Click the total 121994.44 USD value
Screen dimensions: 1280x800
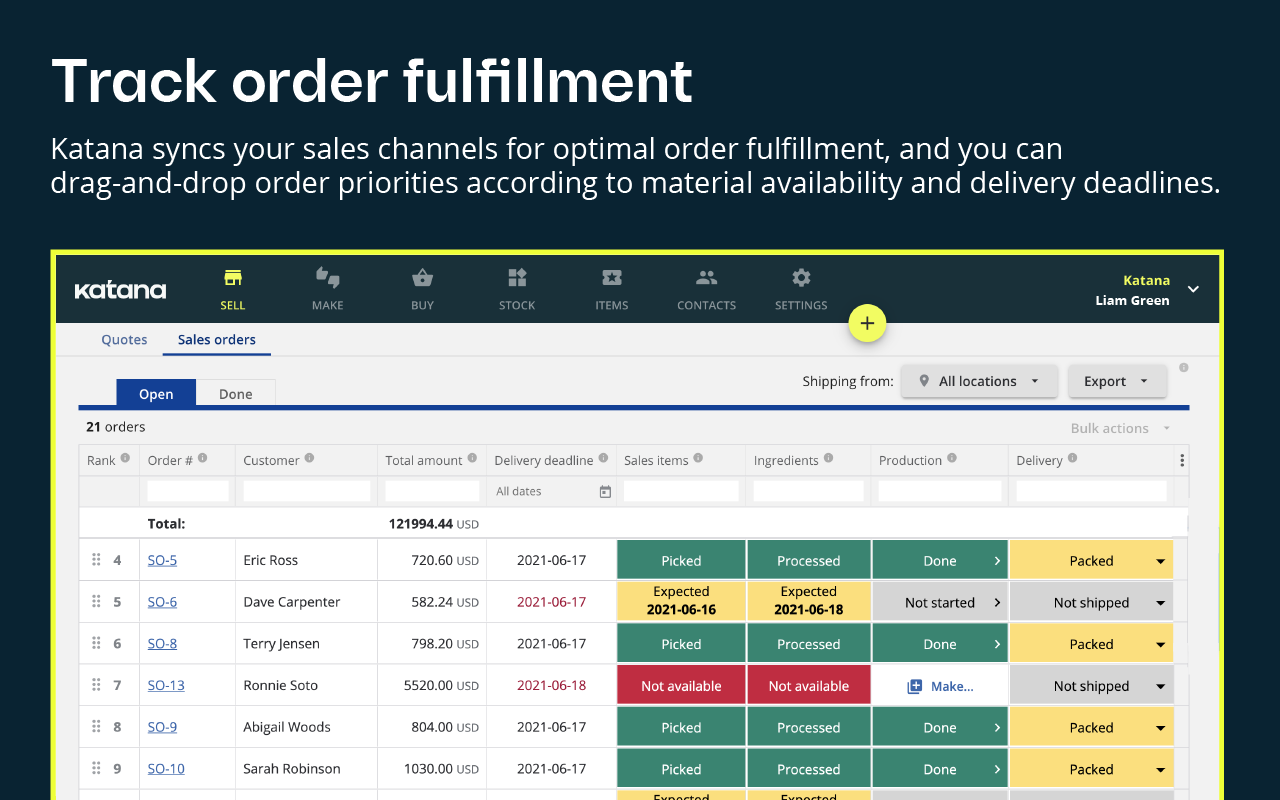[434, 523]
